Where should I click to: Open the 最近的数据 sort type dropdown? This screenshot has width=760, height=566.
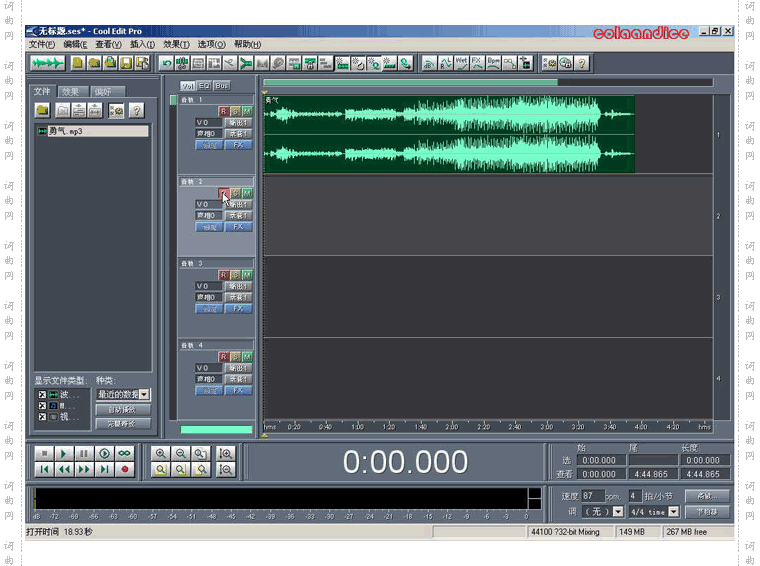(x=144, y=394)
